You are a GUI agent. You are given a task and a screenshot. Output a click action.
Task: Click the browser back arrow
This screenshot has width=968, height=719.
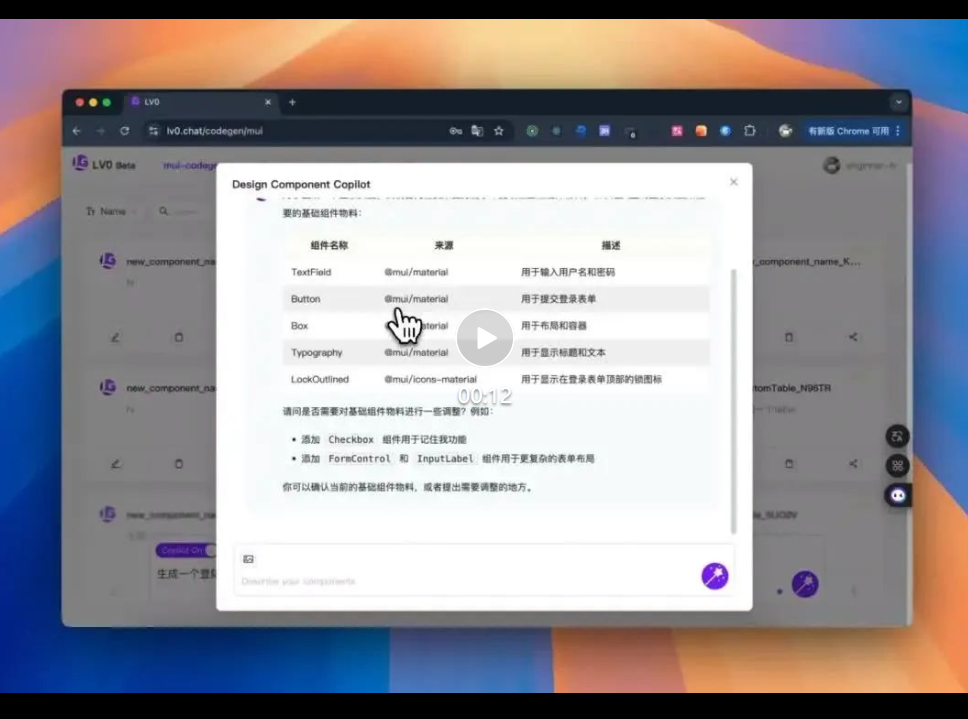click(x=77, y=131)
